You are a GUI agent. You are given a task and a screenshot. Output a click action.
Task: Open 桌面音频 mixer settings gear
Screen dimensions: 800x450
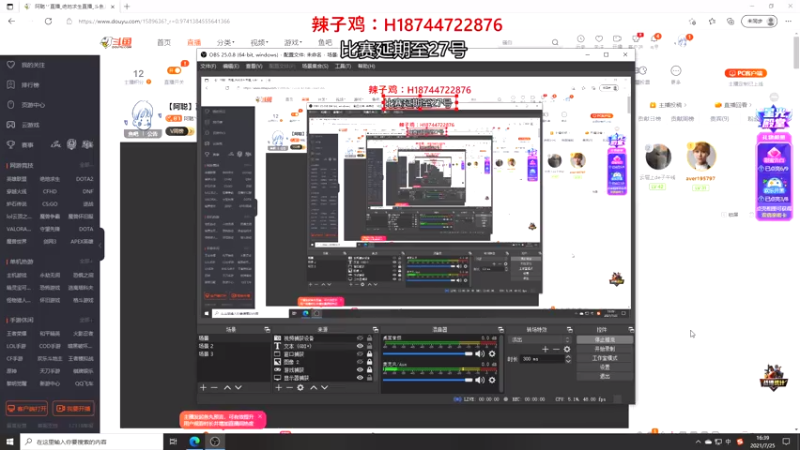click(x=492, y=354)
